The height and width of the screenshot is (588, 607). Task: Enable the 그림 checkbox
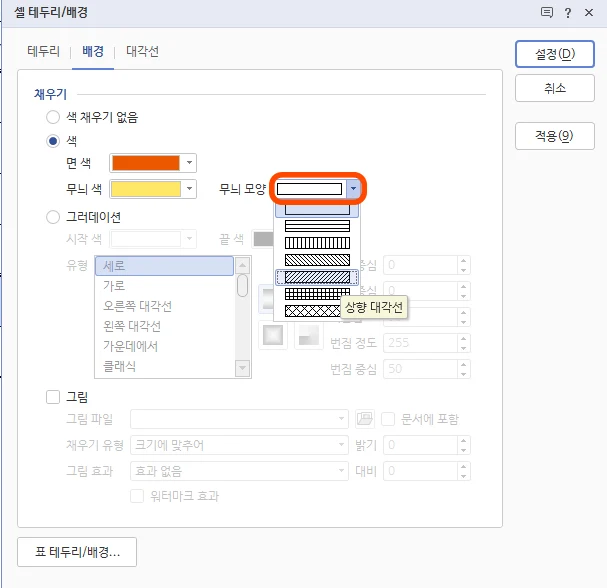(x=53, y=397)
